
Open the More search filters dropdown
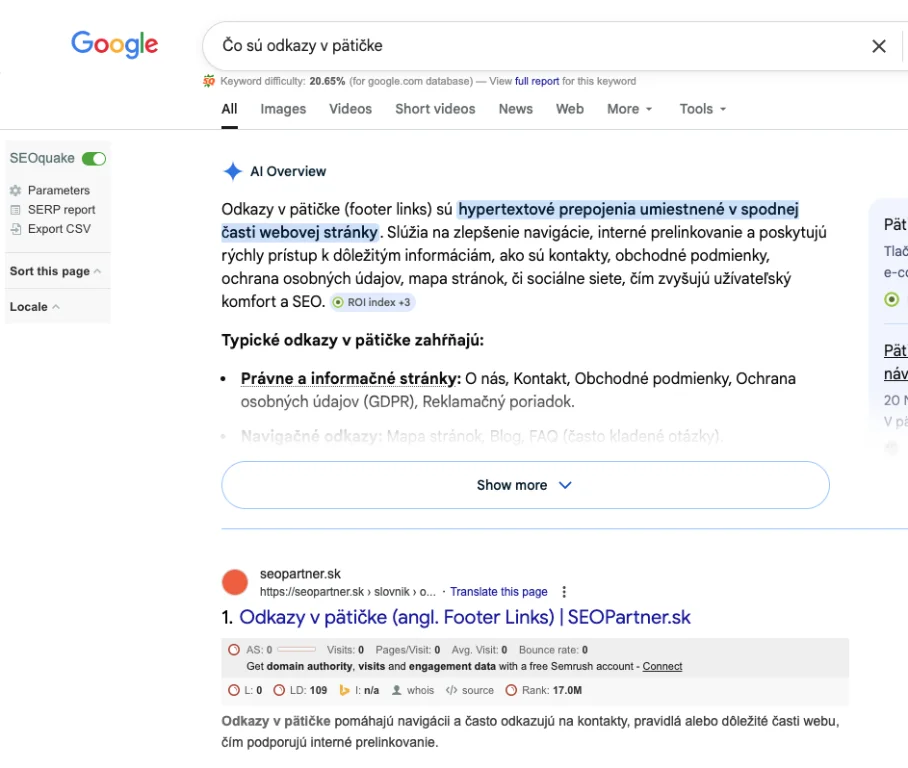[629, 109]
